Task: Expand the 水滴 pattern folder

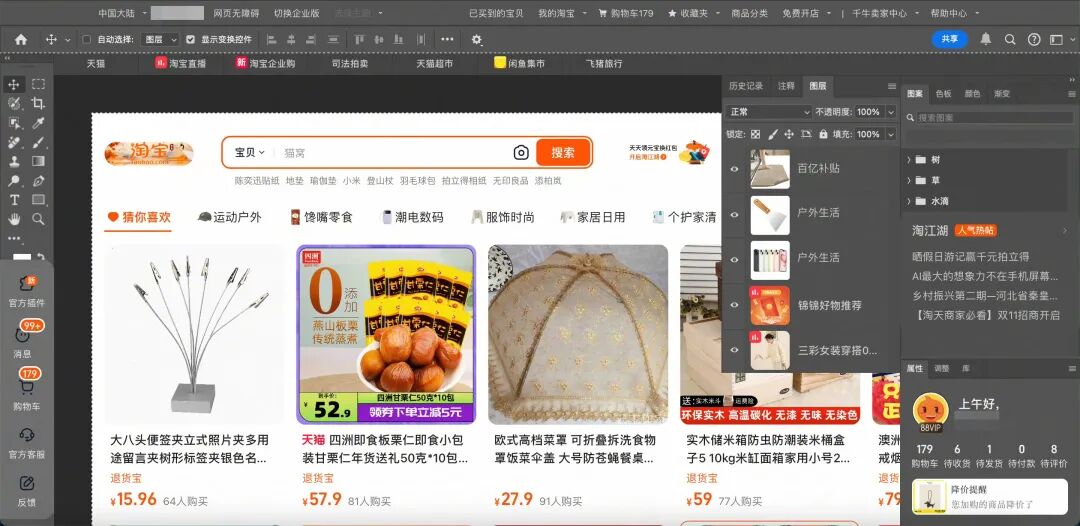Action: coord(909,201)
